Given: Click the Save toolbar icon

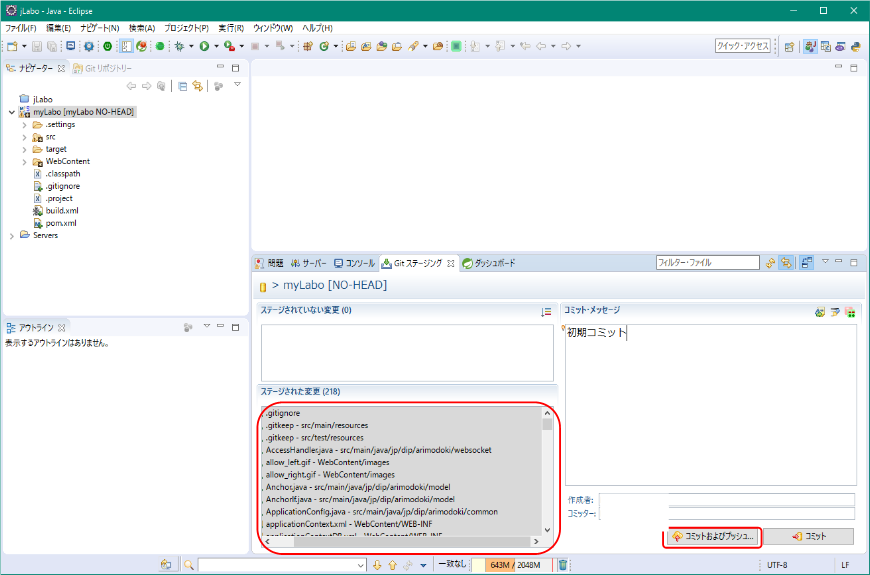Looking at the screenshot, I should pyautogui.click(x=37, y=47).
